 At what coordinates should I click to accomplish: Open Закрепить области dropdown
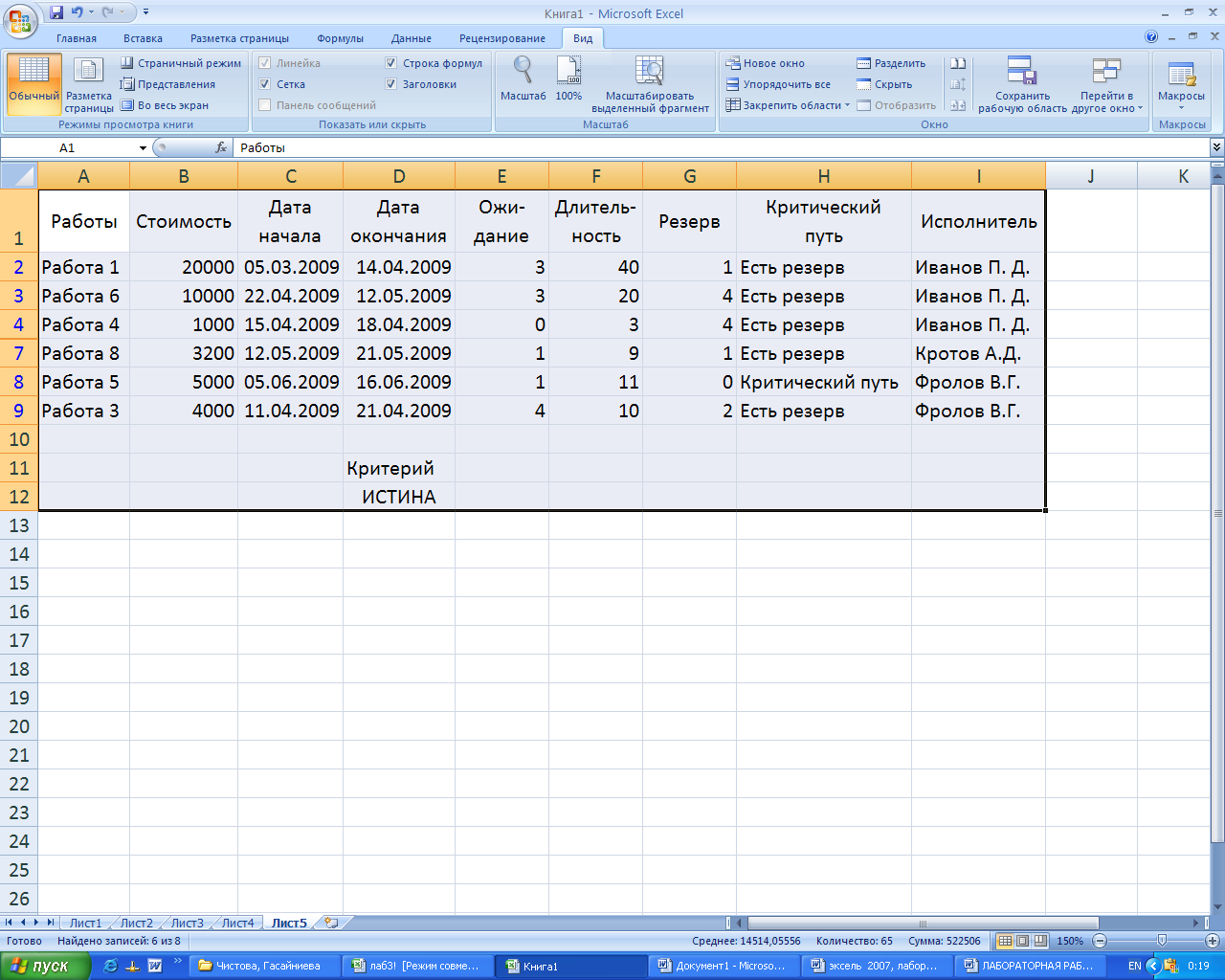click(787, 105)
